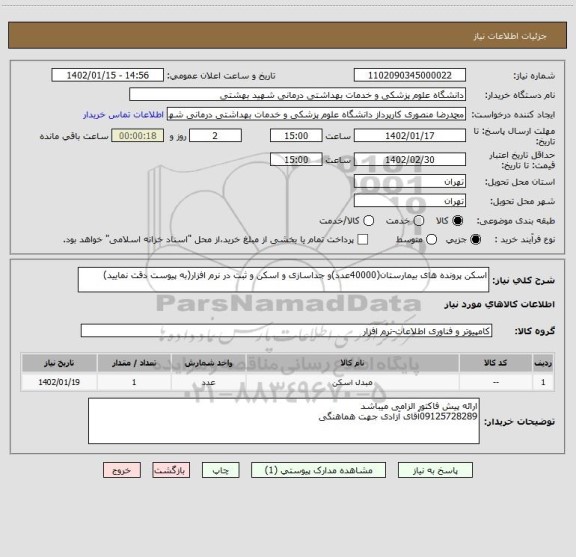The width and height of the screenshot is (576, 557).
Task: Click the remaining time field 00:00:18
Action: pyautogui.click(x=138, y=136)
